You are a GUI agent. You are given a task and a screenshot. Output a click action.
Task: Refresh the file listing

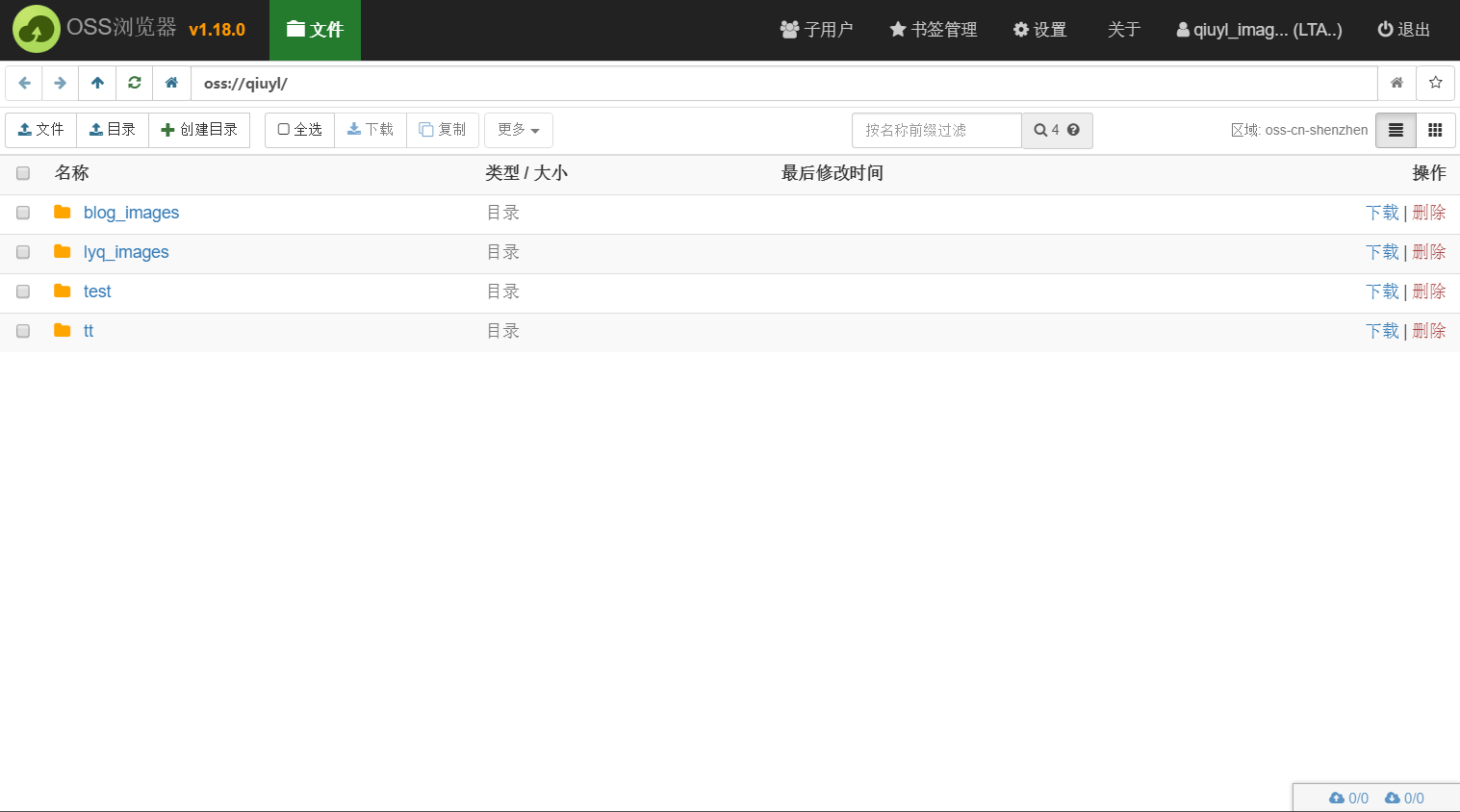pyautogui.click(x=135, y=83)
